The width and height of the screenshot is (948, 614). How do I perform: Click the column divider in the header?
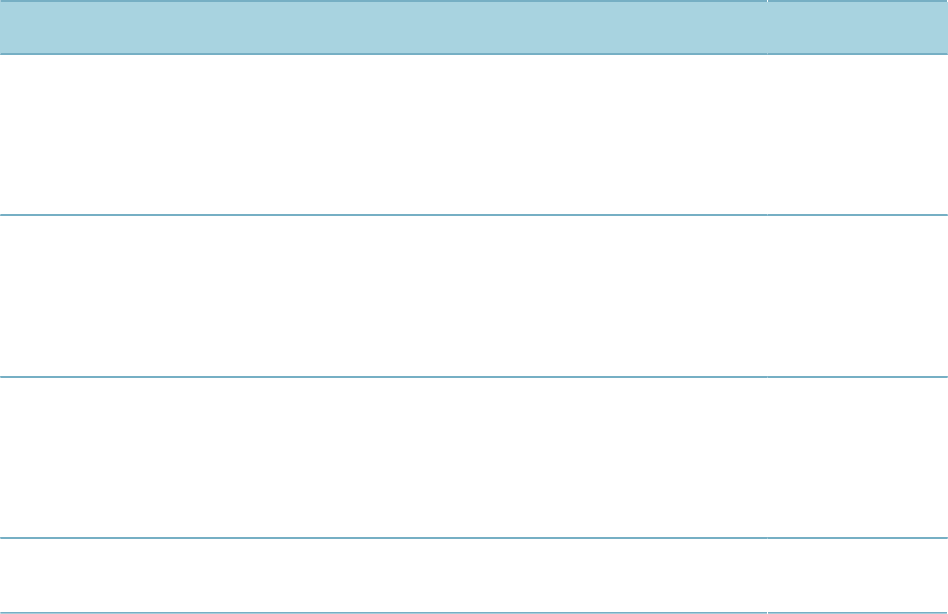tap(767, 27)
